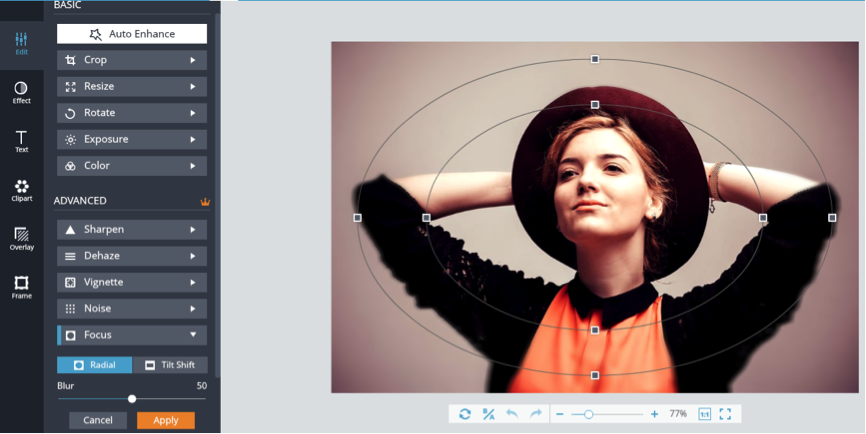Expand the Rotate options arrow
This screenshot has height=434, width=866.
193,113
